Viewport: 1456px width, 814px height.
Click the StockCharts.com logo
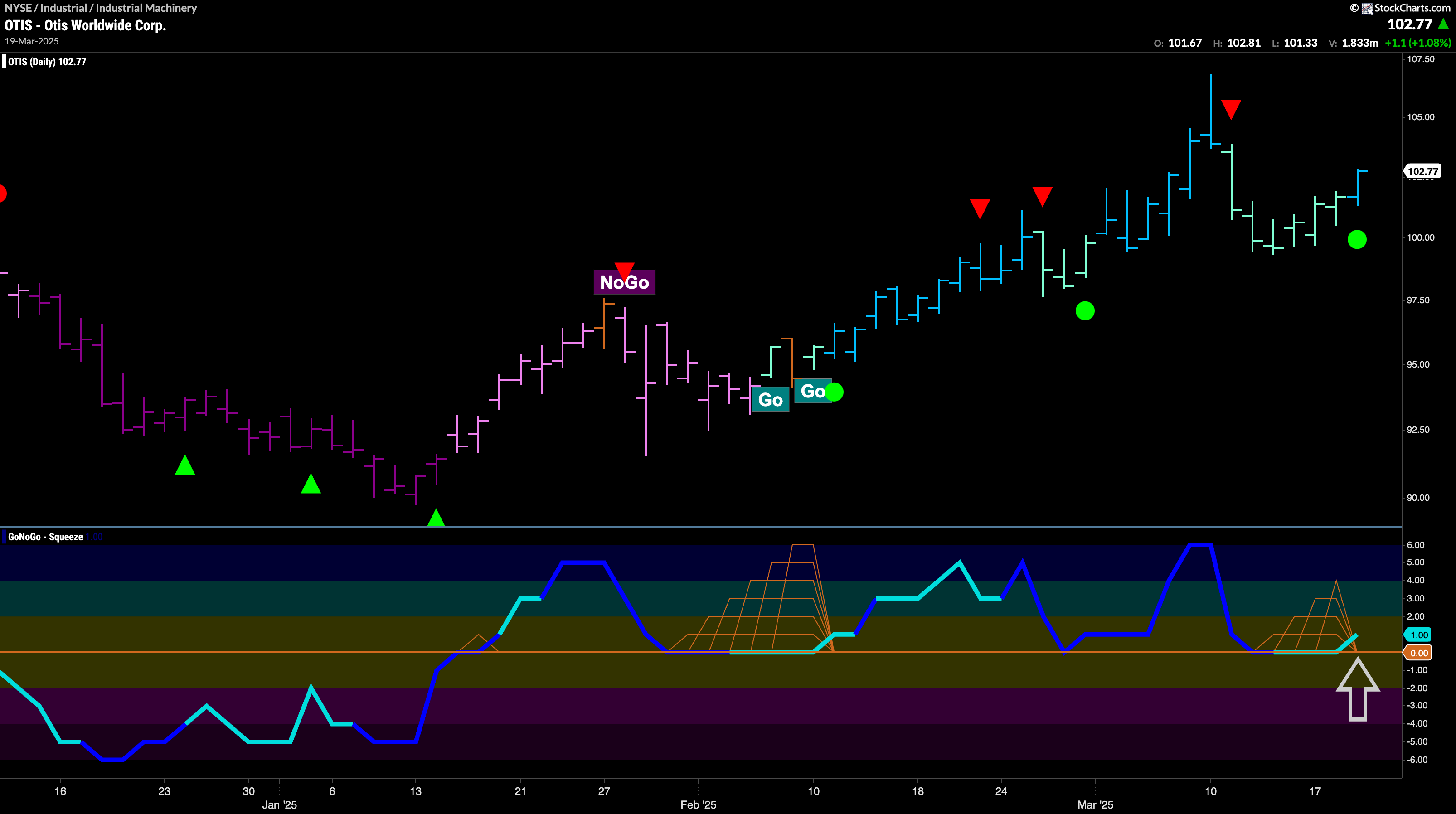pyautogui.click(x=1405, y=8)
